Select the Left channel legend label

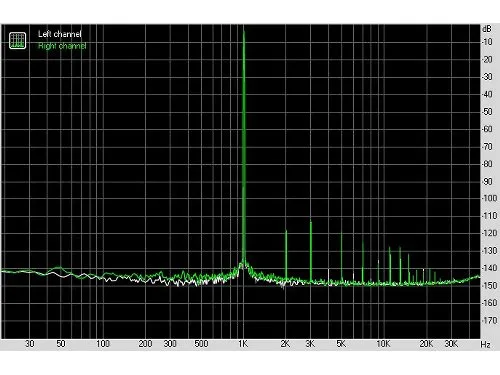[x=60, y=34]
